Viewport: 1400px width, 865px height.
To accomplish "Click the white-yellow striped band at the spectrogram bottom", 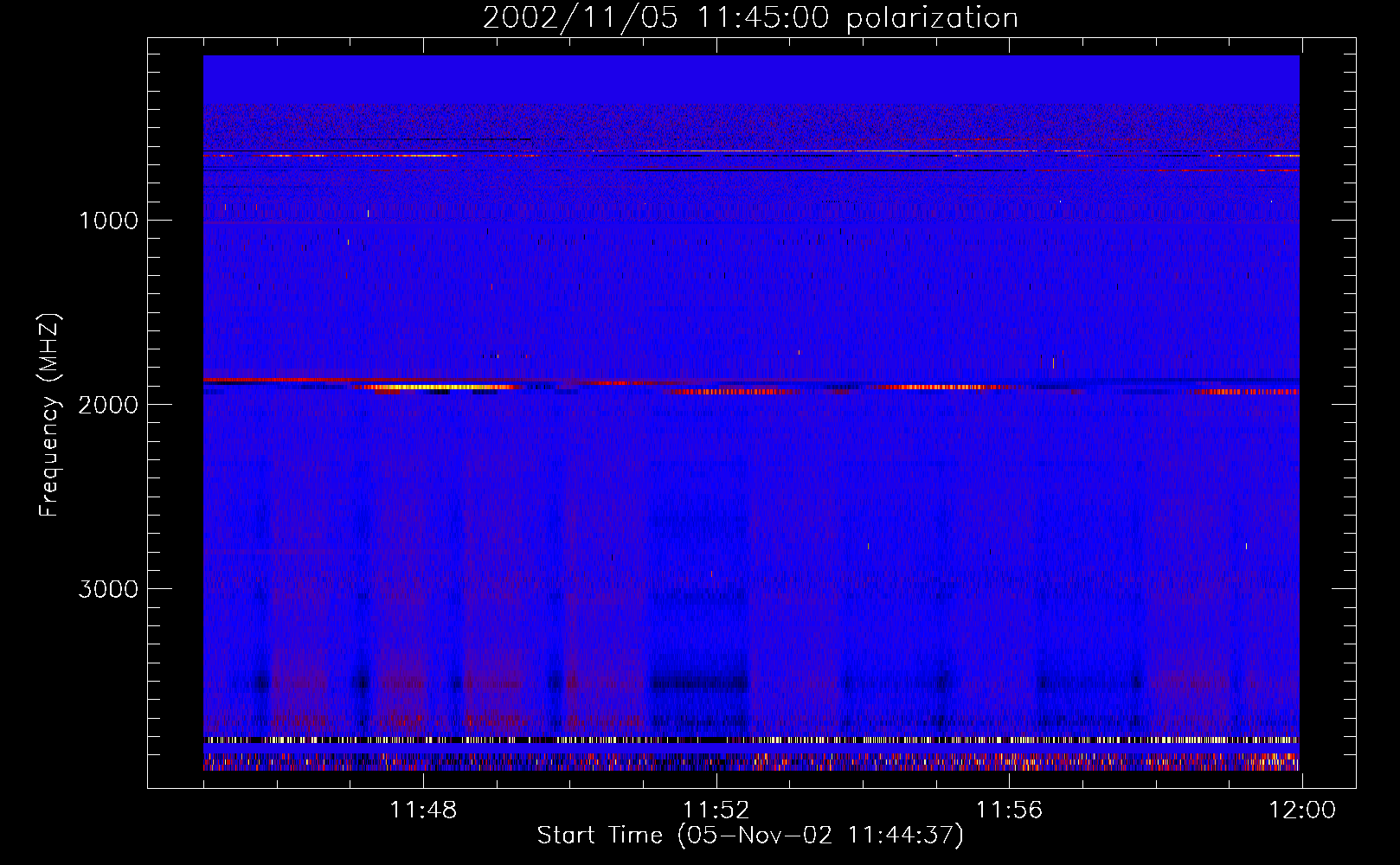I will (751, 740).
